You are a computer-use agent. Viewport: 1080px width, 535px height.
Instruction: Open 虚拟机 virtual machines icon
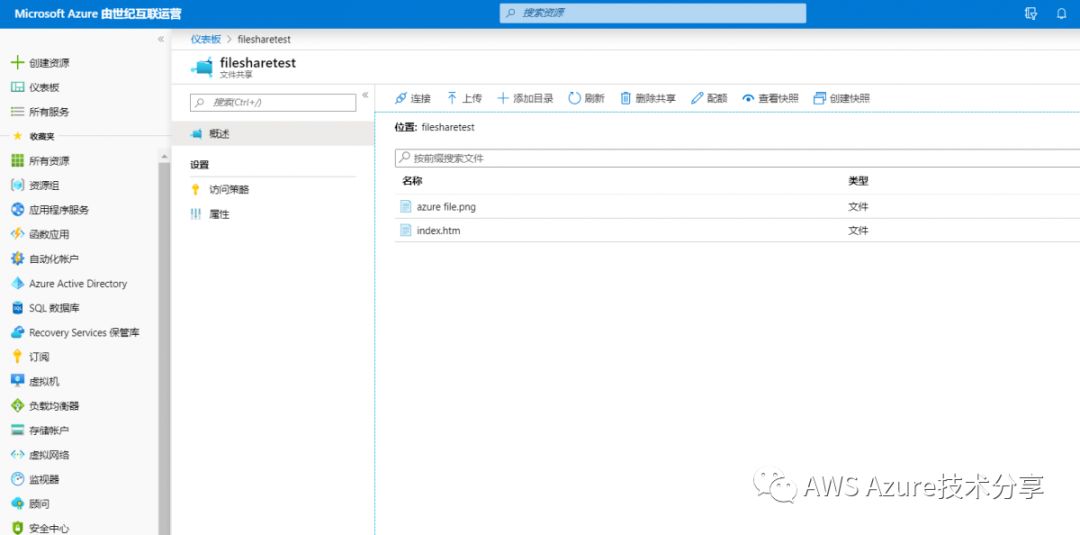[17, 381]
